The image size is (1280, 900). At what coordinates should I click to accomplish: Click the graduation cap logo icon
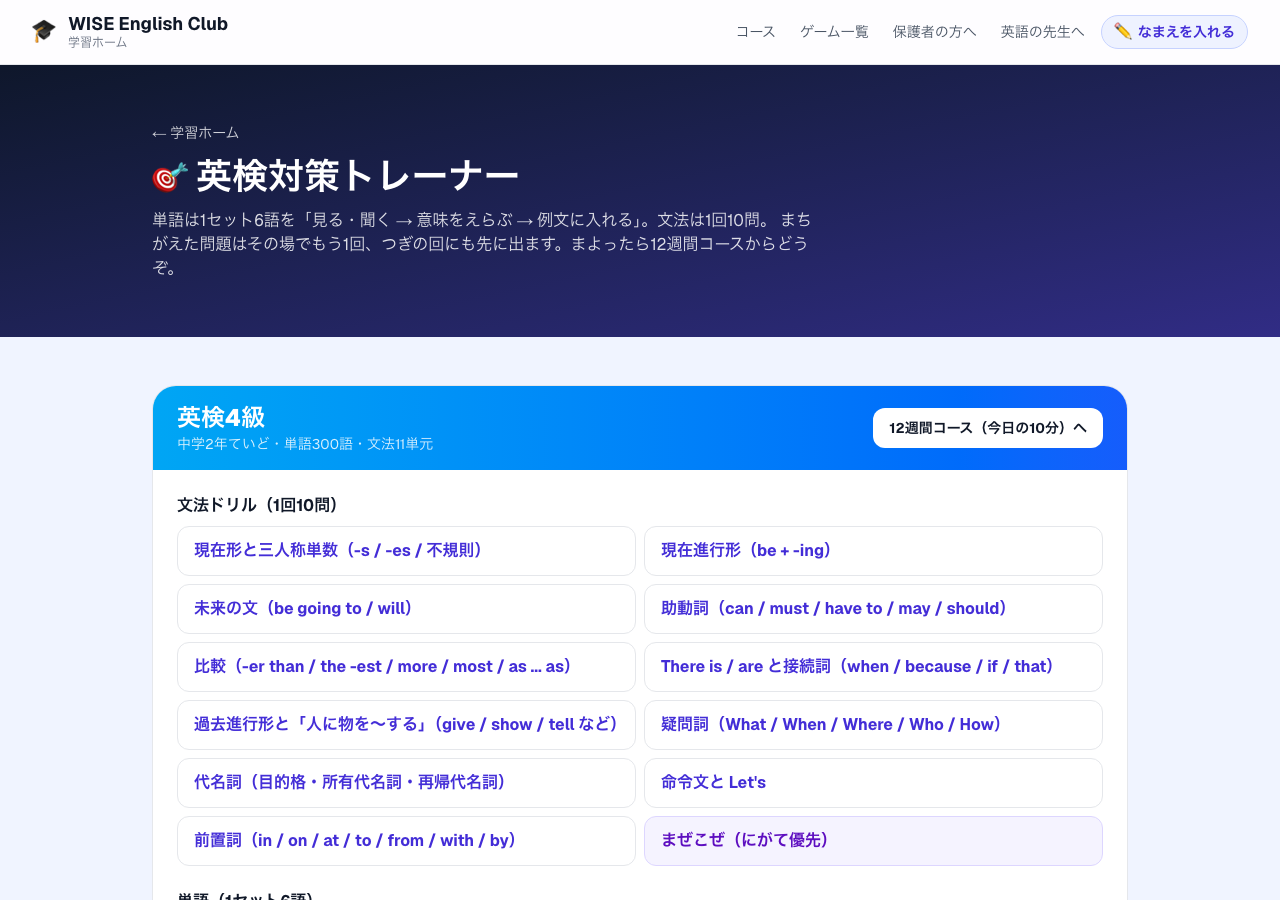(44, 31)
